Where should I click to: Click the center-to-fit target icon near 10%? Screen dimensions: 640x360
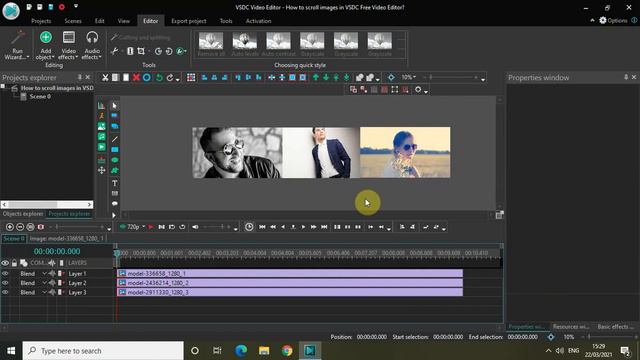(391, 78)
